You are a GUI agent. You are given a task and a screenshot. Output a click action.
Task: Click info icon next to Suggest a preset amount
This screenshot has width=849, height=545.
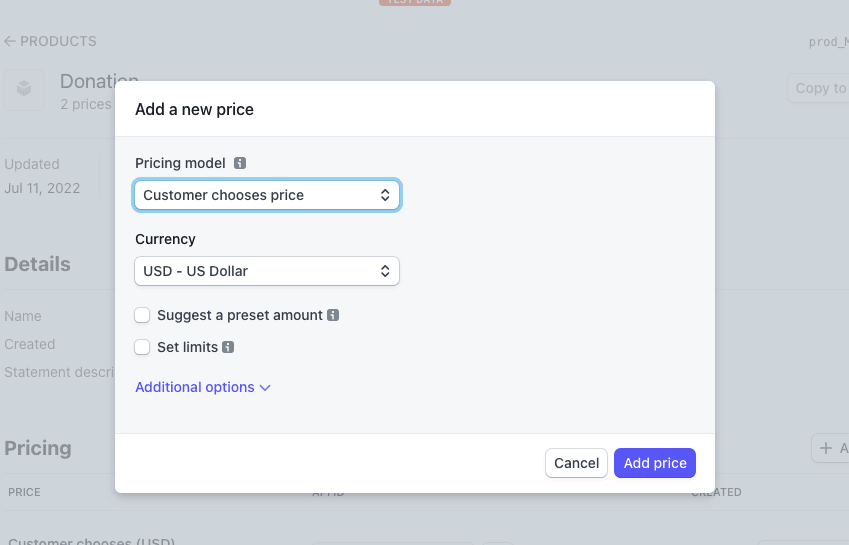(x=333, y=315)
